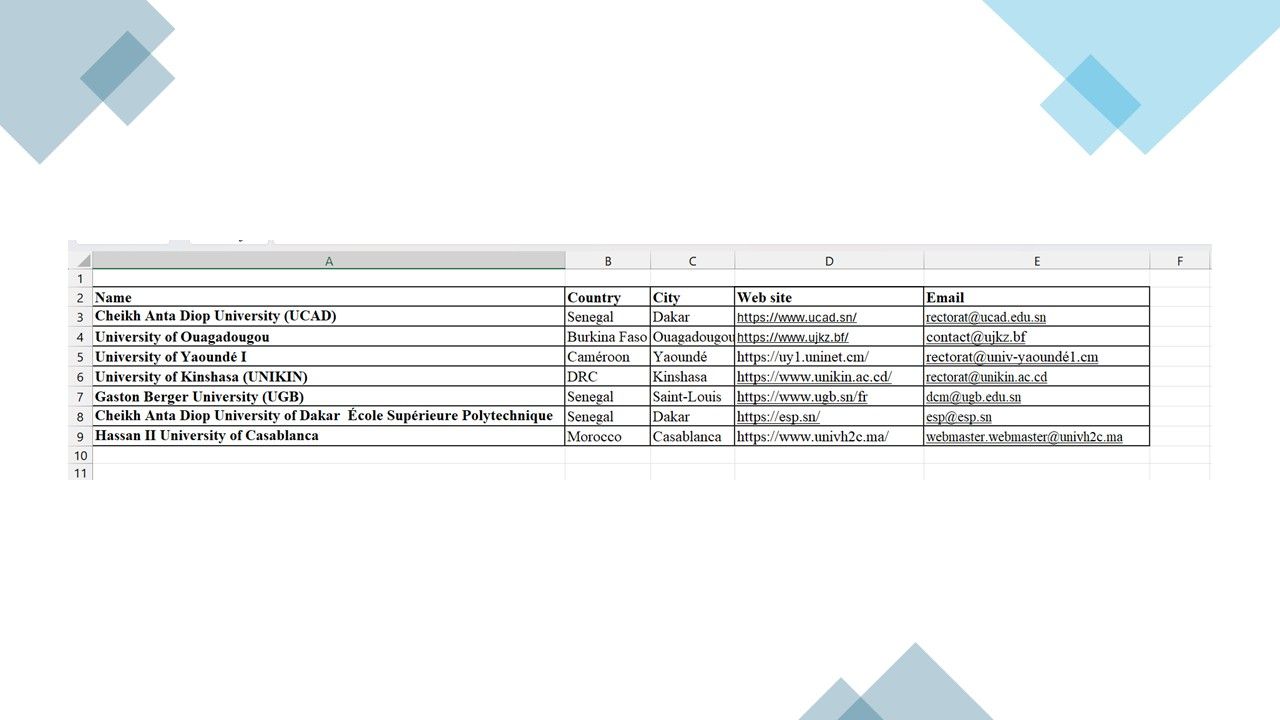Select row 4 header
The image size is (1280, 720).
(80, 337)
